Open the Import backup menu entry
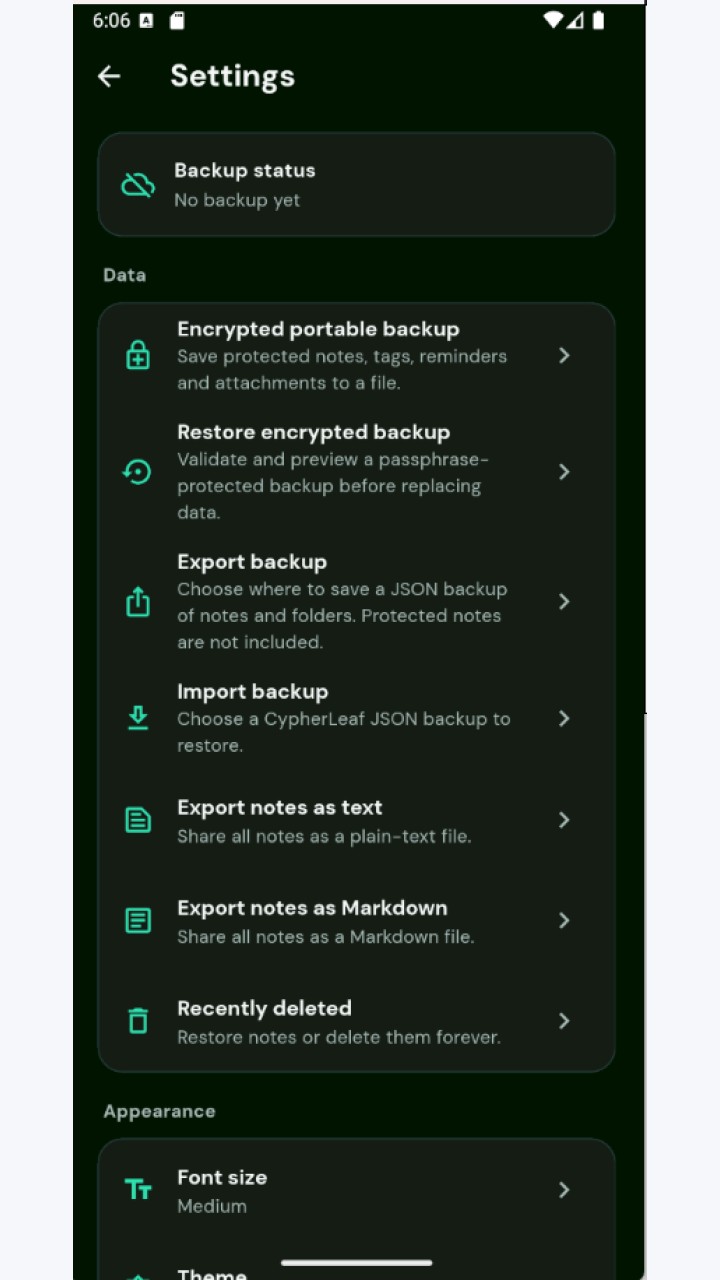Viewport: 720px width, 1280px height. pos(356,718)
